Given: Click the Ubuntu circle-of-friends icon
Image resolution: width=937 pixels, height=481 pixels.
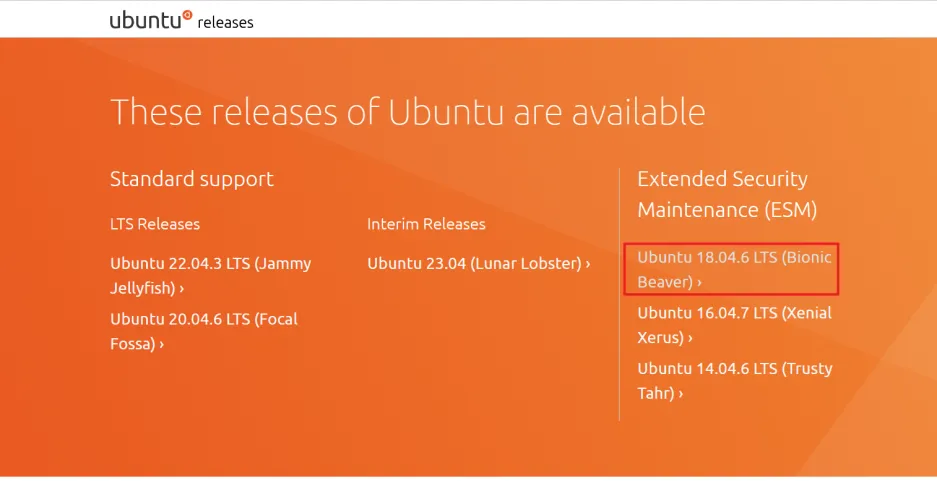Looking at the screenshot, I should (x=187, y=15).
